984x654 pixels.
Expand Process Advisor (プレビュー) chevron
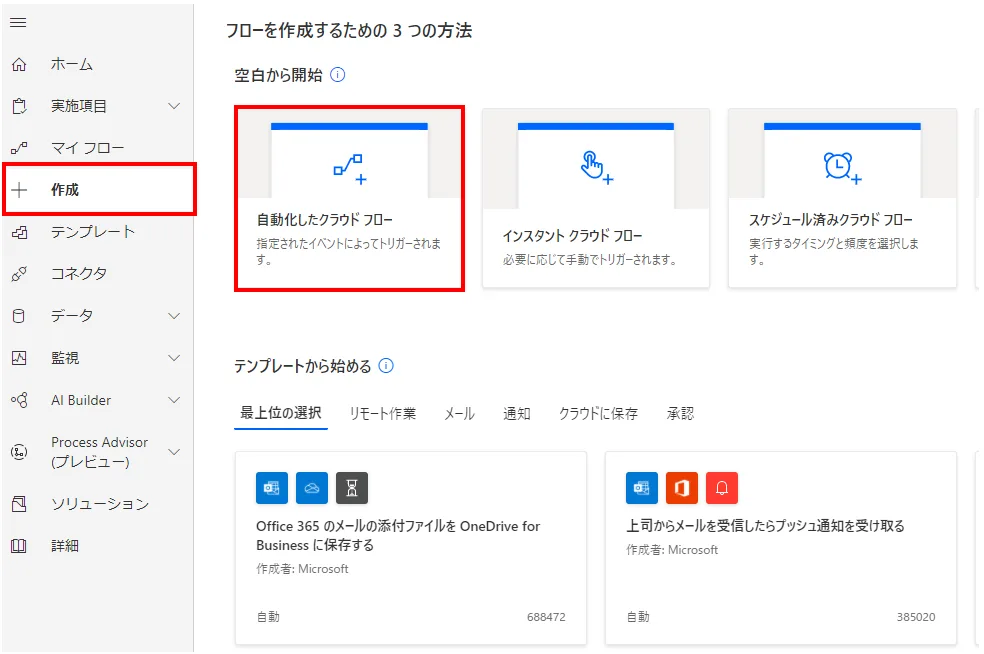click(x=174, y=452)
